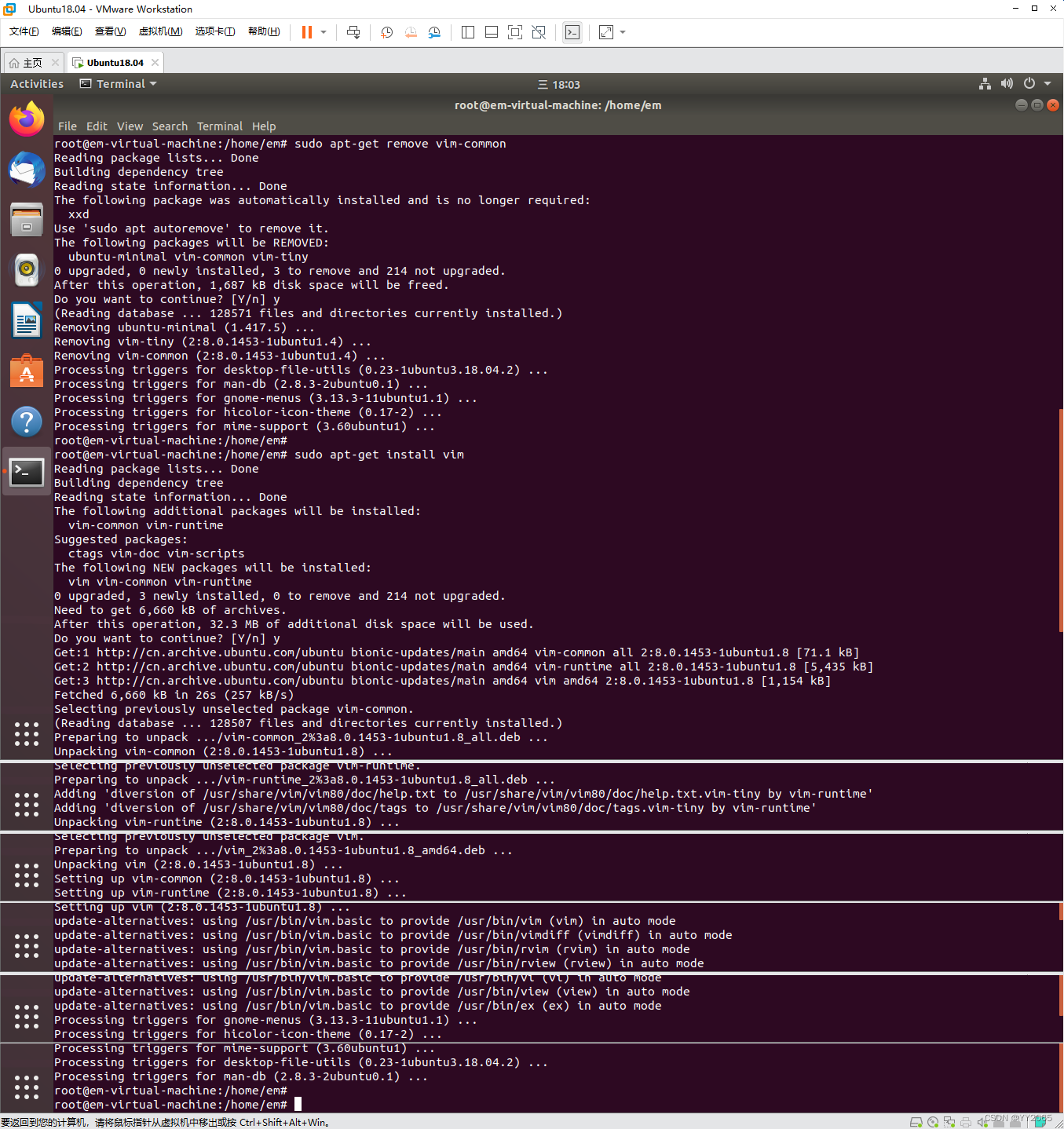Open the 编辑(E) menu

[x=67, y=31]
